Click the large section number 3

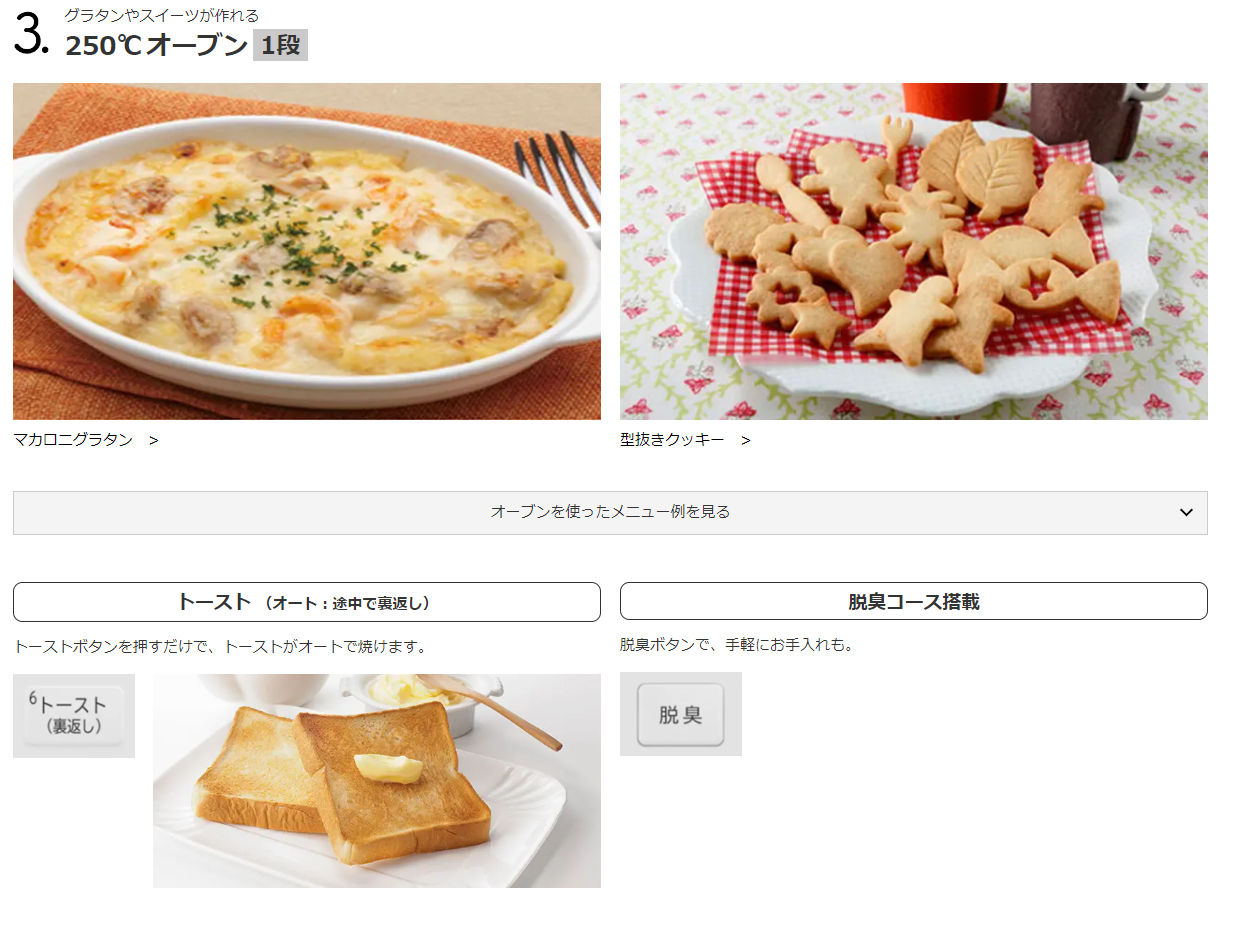click(x=31, y=35)
